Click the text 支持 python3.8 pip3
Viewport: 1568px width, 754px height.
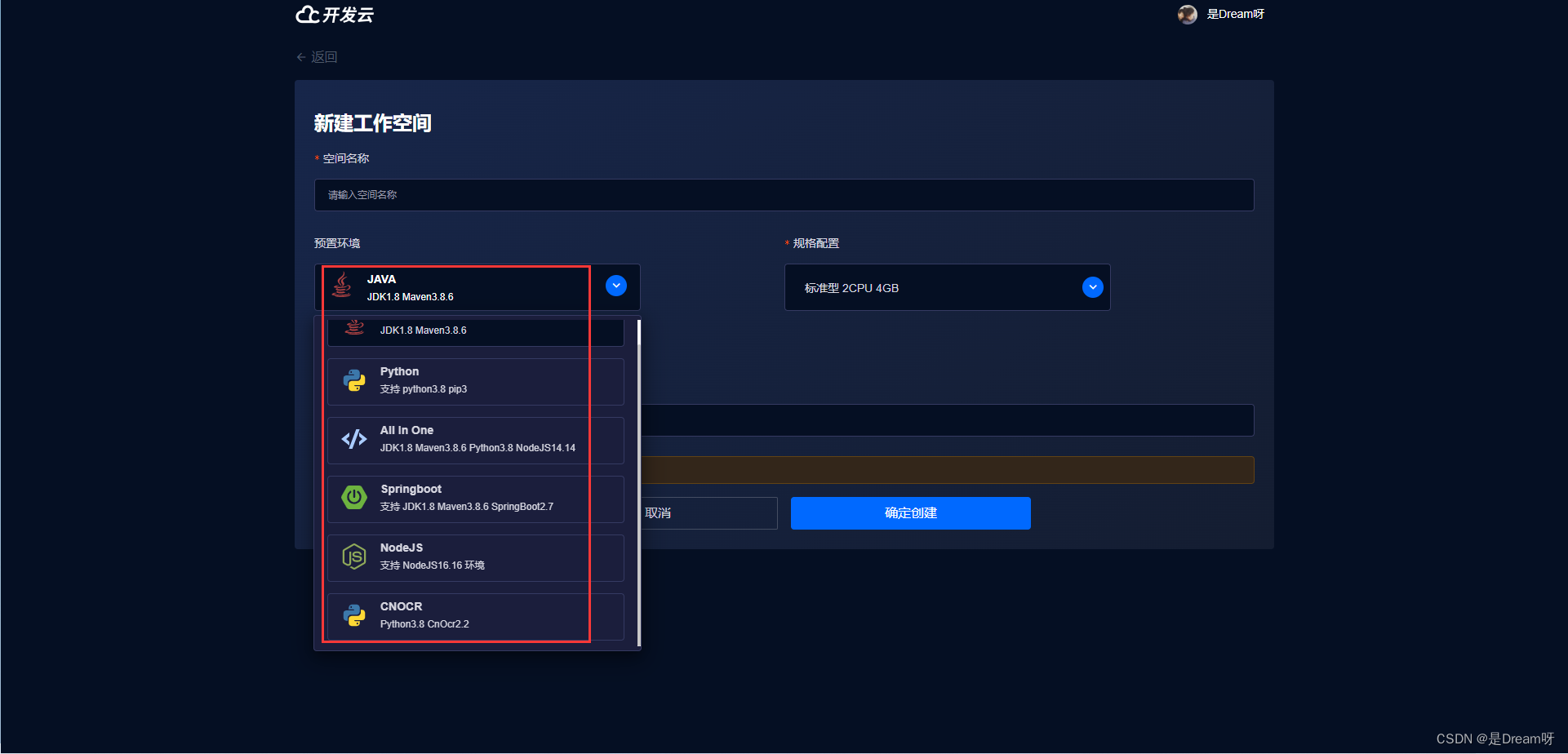pyautogui.click(x=424, y=389)
